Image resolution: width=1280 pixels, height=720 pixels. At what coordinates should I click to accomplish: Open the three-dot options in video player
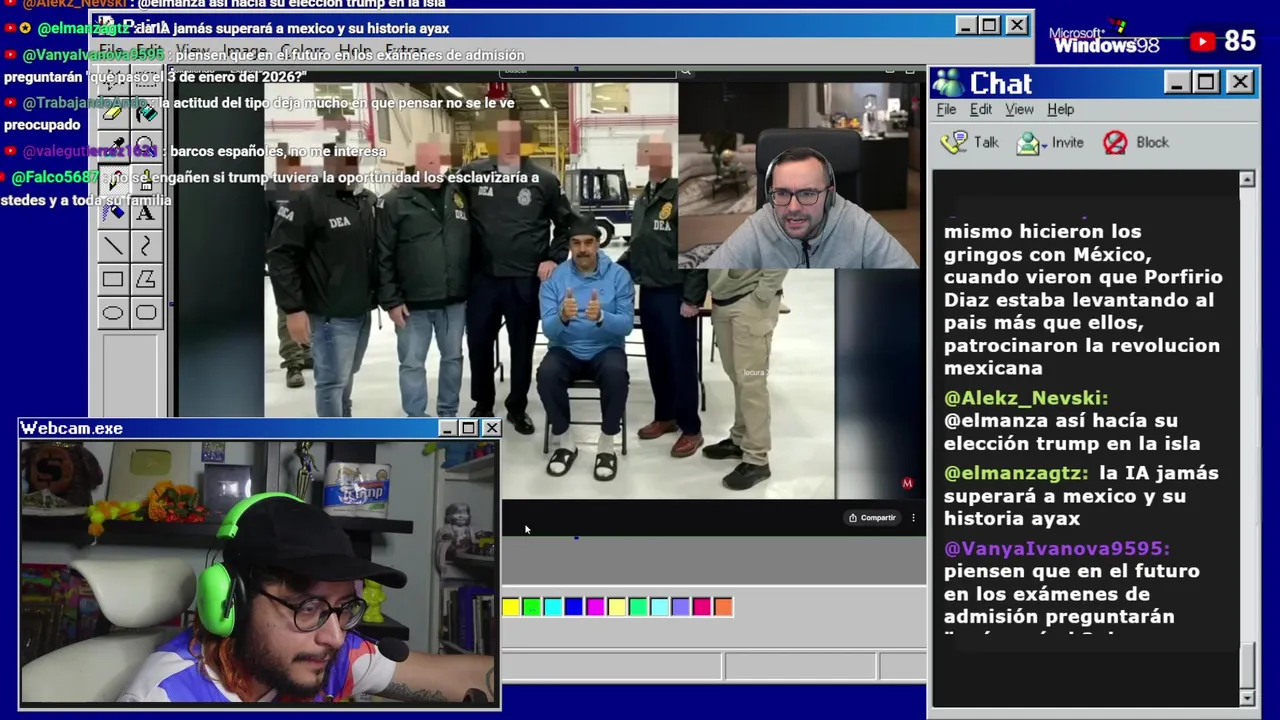click(x=913, y=517)
